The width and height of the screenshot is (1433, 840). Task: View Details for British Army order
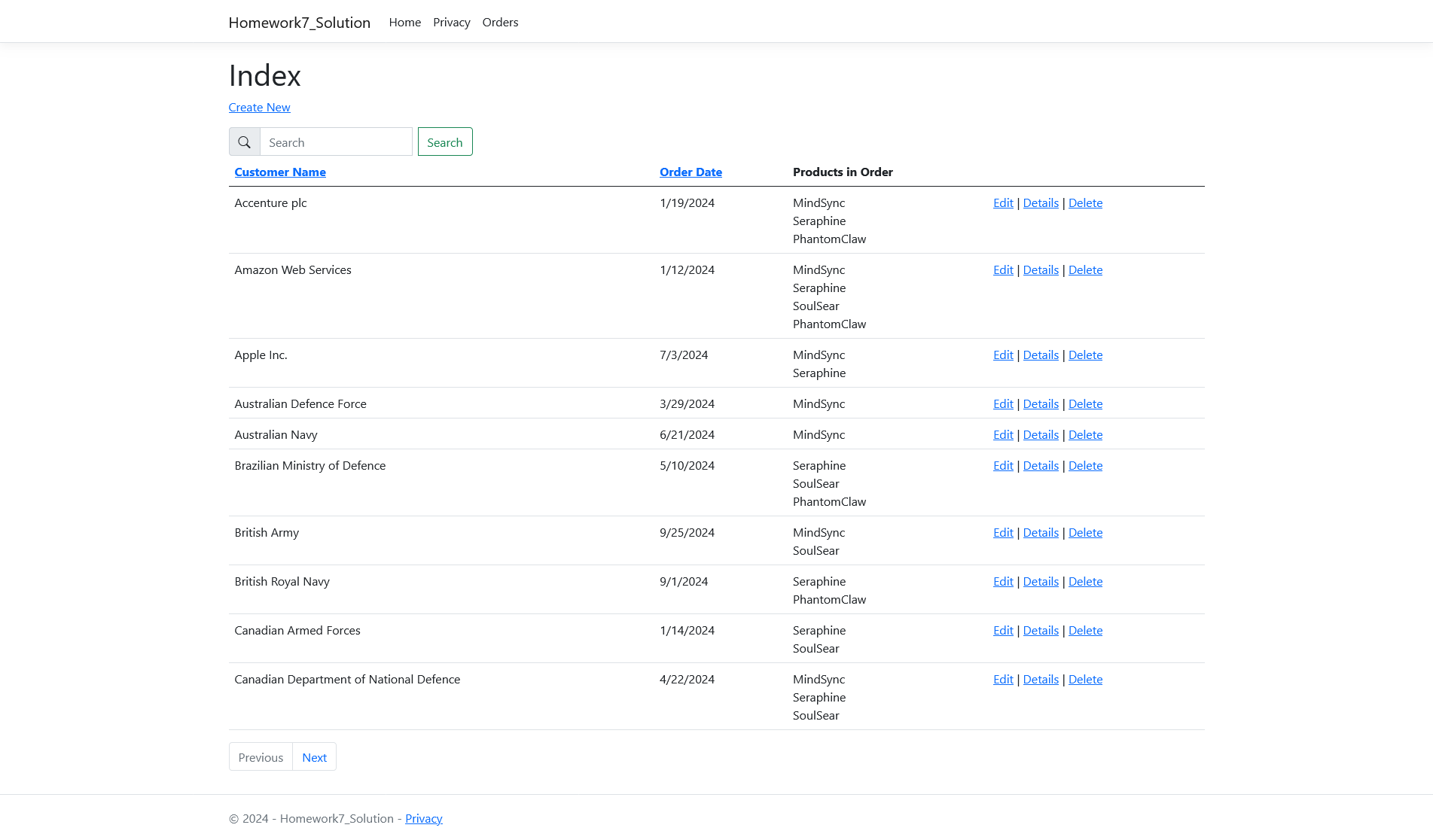[1041, 532]
